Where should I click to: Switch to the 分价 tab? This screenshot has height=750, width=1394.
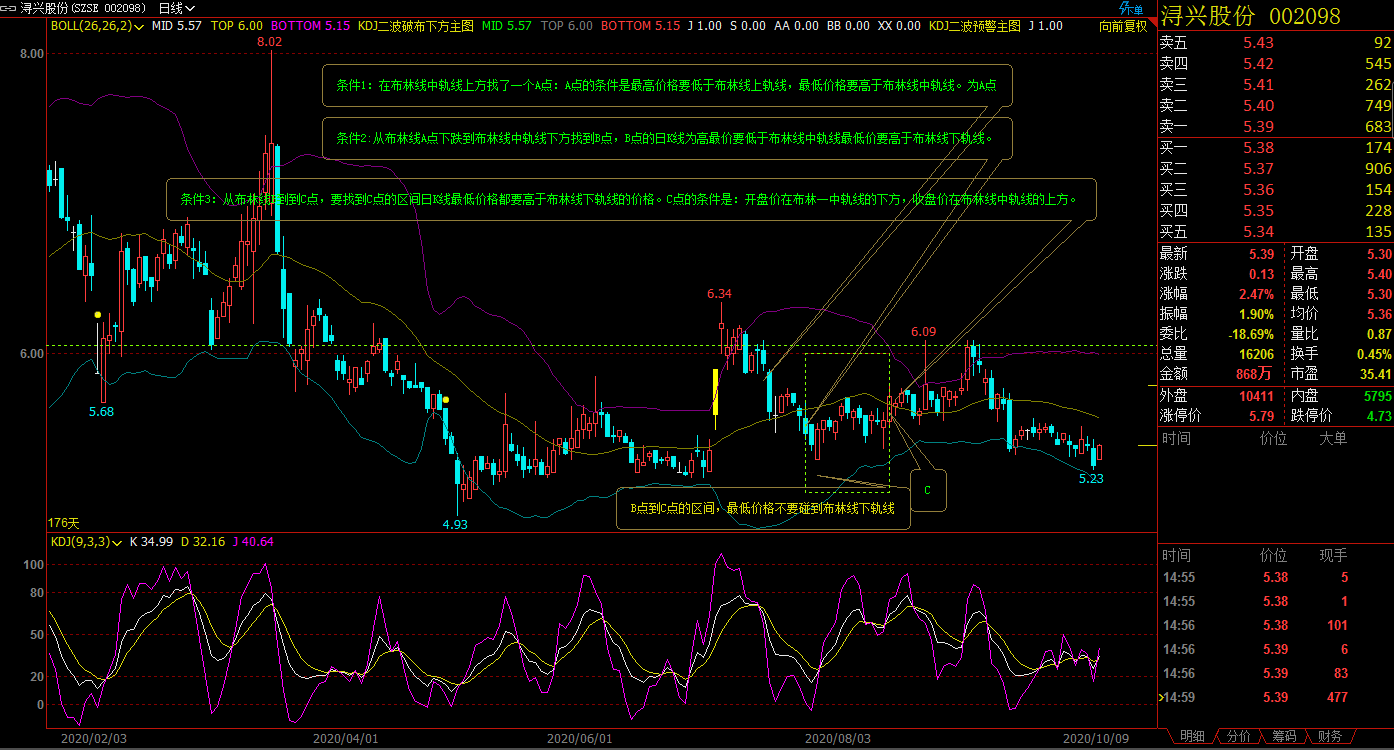tap(1238, 737)
